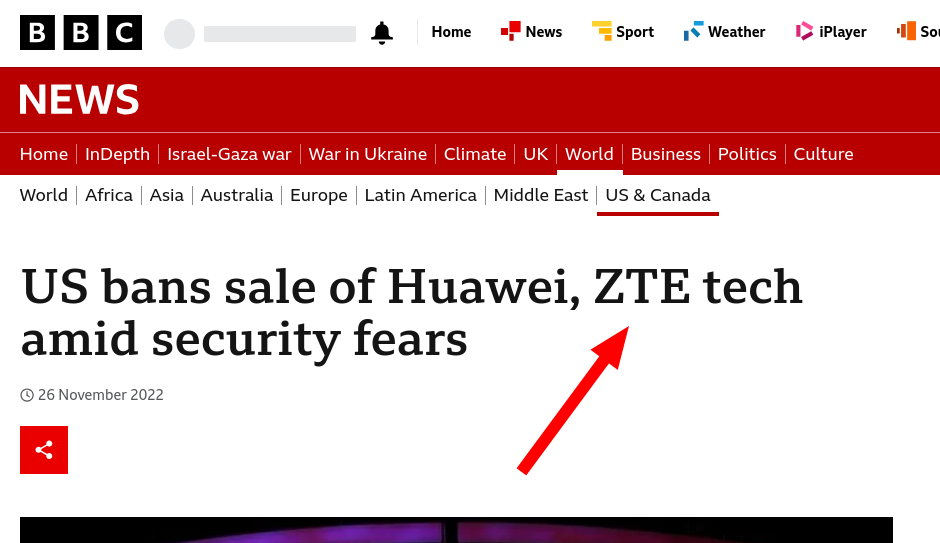Go to BBC Sport section
The width and height of the screenshot is (940, 543).
tap(623, 32)
